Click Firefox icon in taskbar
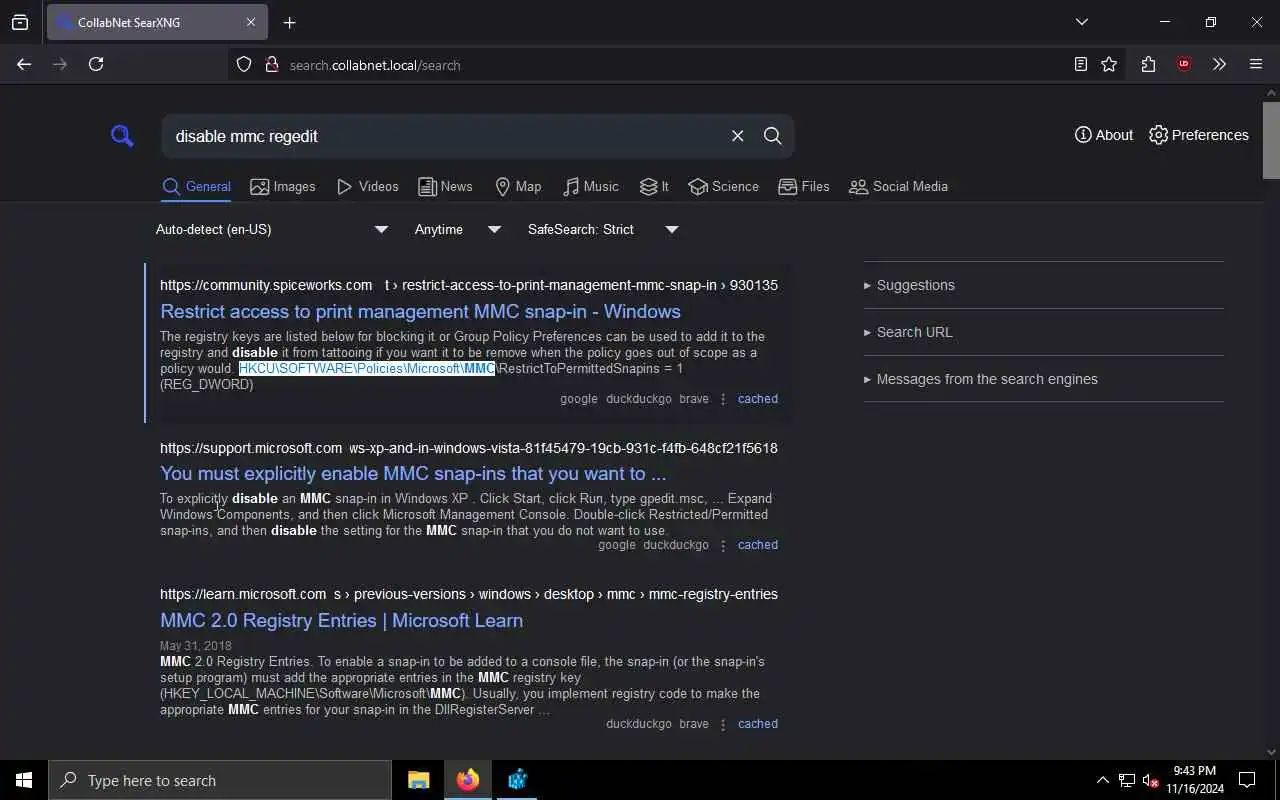The width and height of the screenshot is (1280, 800). click(467, 780)
